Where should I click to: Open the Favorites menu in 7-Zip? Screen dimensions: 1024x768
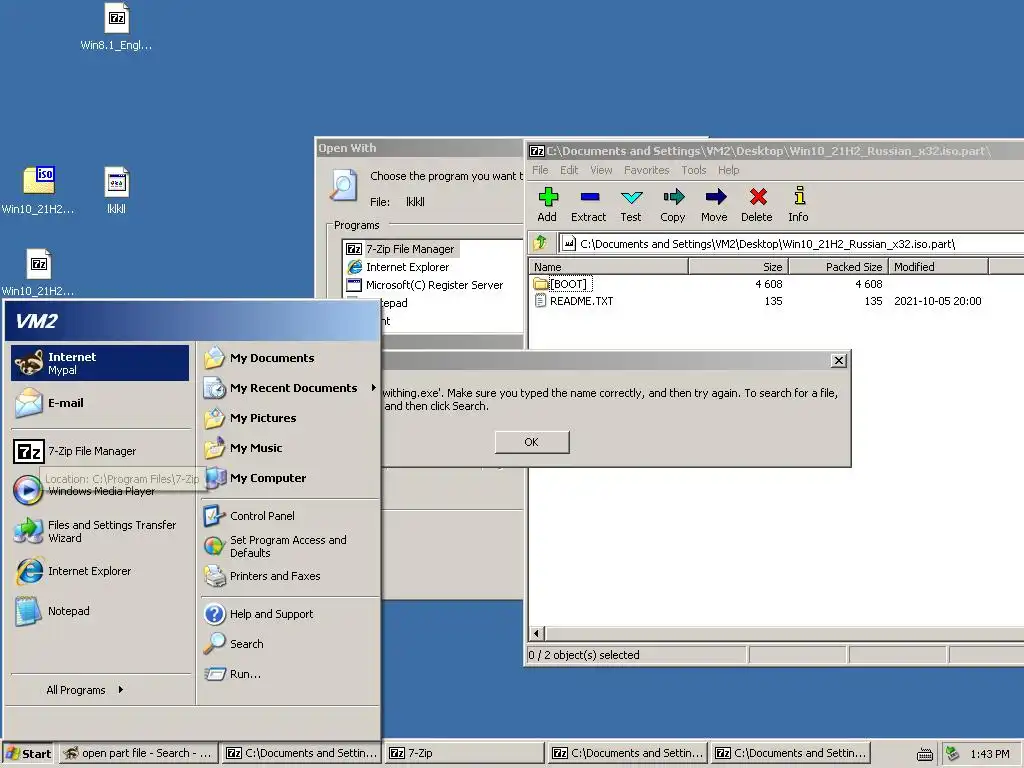coord(647,170)
